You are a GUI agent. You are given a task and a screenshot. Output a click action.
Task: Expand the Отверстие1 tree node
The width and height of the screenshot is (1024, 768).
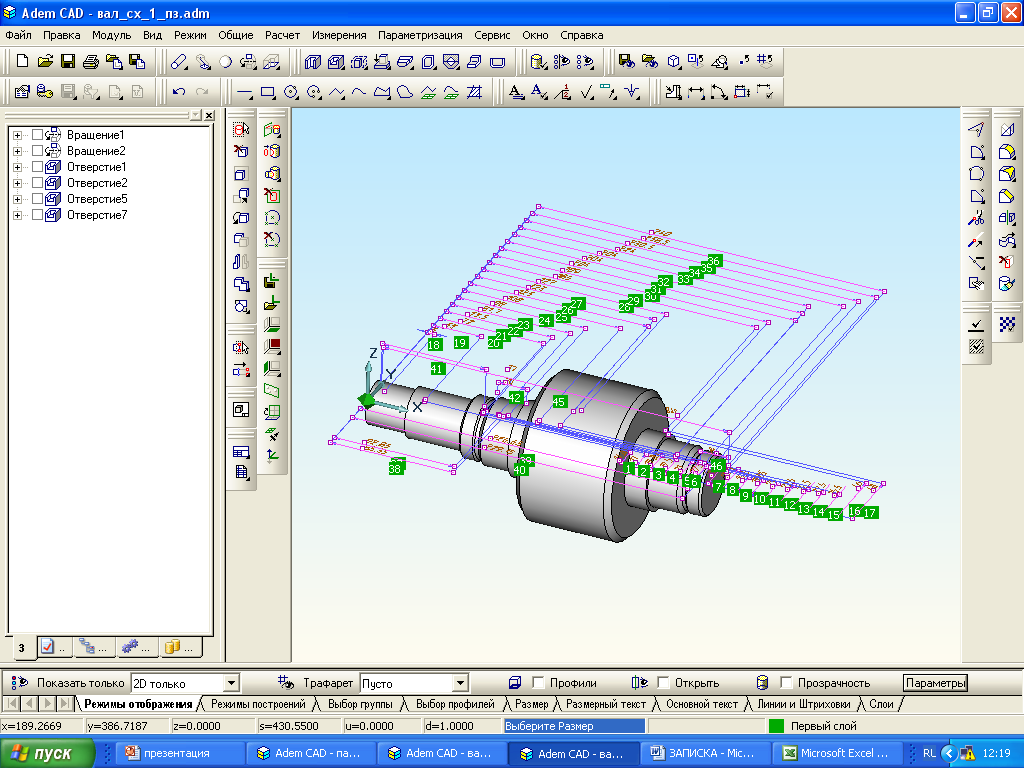[18, 167]
